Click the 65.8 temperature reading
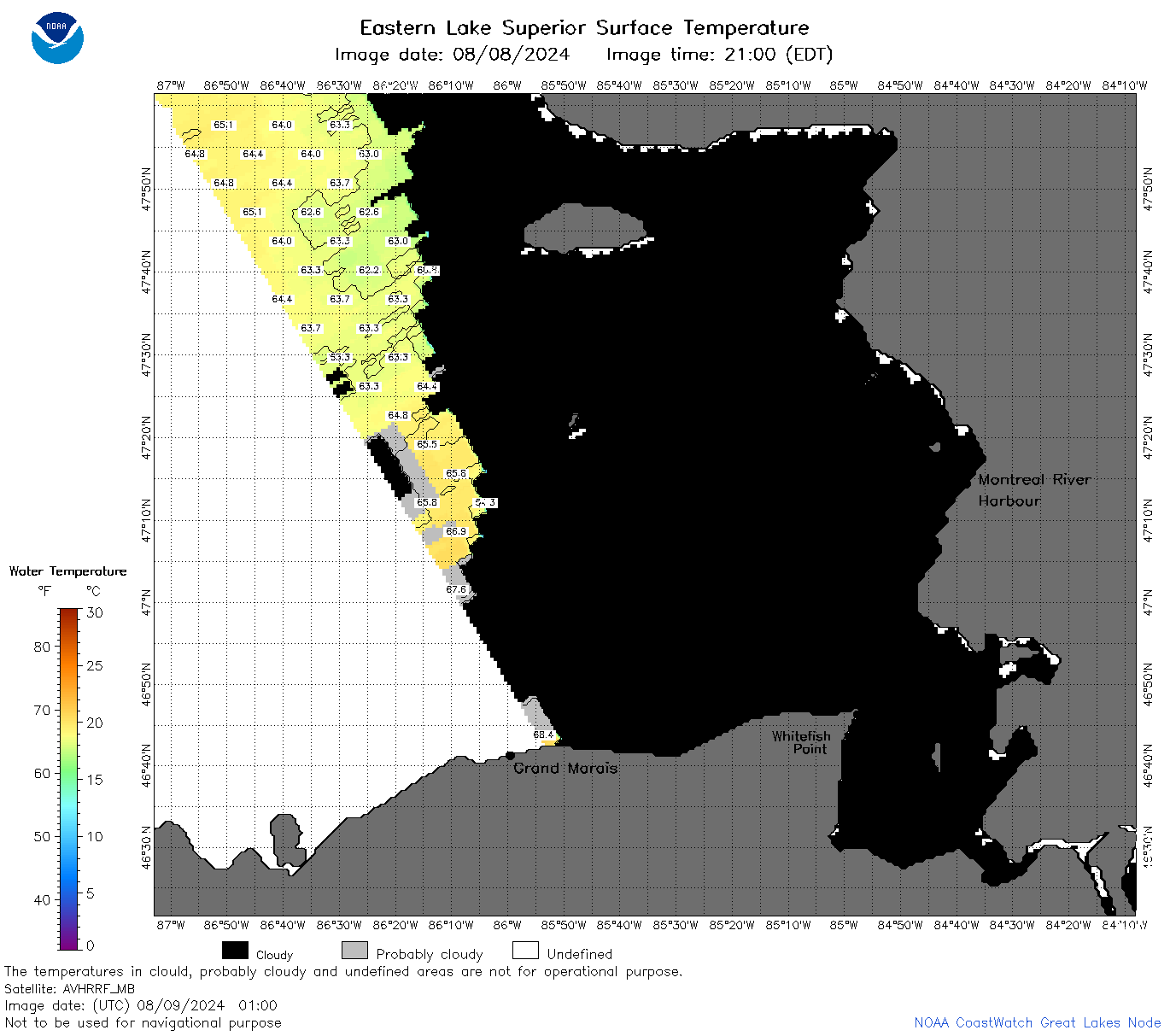Screen dimensions: 1170x1036 point(427,502)
